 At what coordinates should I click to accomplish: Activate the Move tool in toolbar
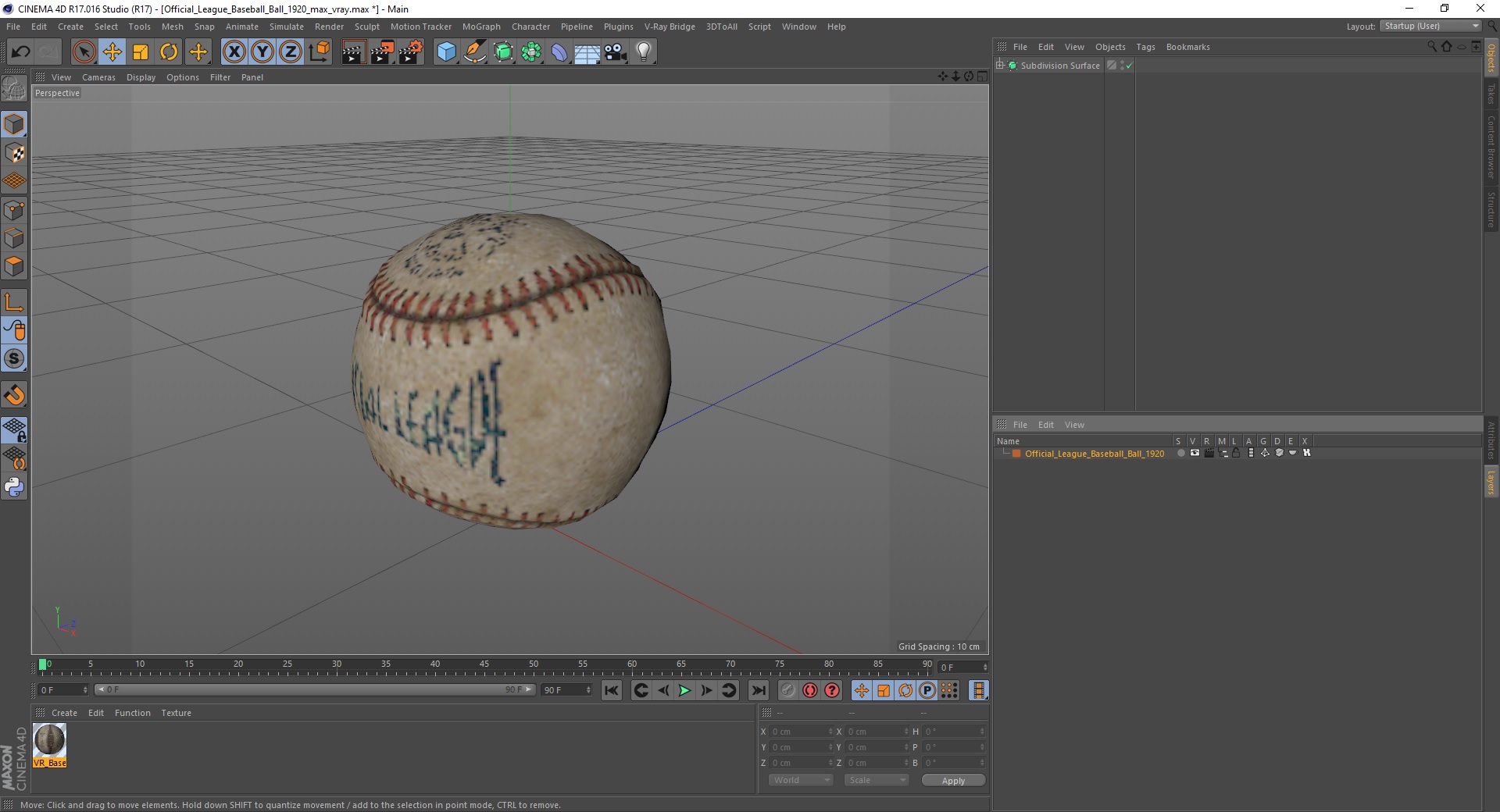tap(112, 52)
